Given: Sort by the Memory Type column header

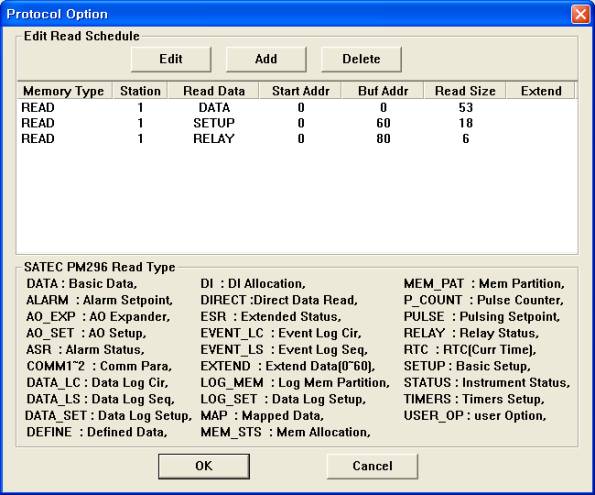Looking at the screenshot, I should 64,91.
